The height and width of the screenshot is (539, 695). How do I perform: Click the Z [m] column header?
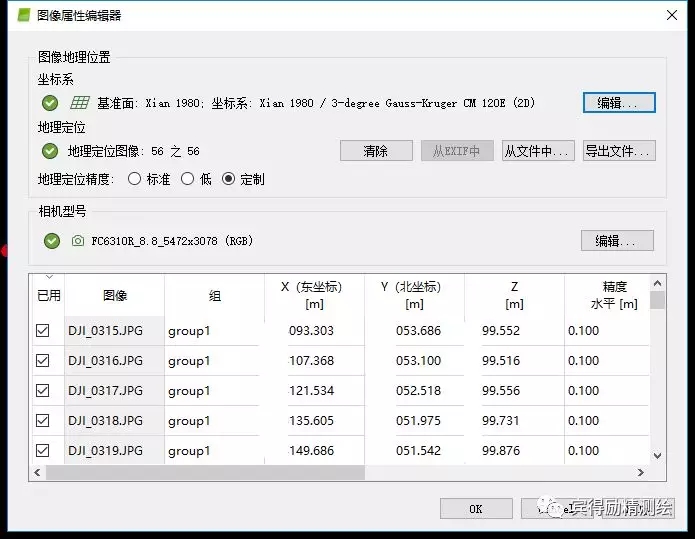click(514, 295)
